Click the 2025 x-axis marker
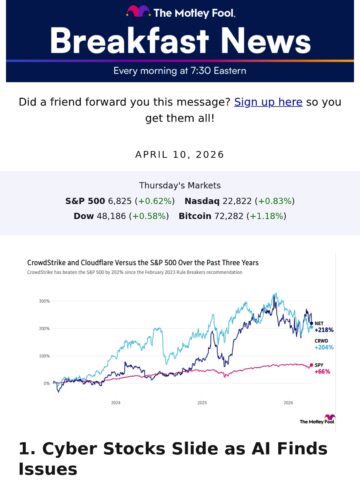This screenshot has height=480, width=360. pos(202,403)
